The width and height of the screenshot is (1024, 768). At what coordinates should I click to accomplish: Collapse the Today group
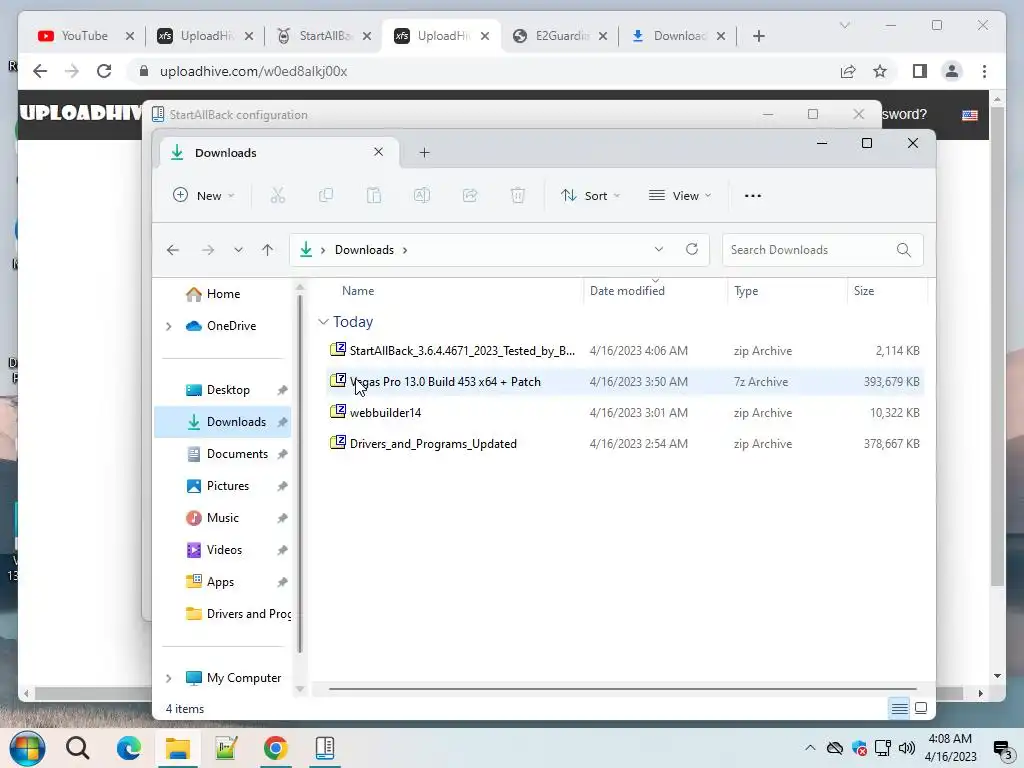323,322
